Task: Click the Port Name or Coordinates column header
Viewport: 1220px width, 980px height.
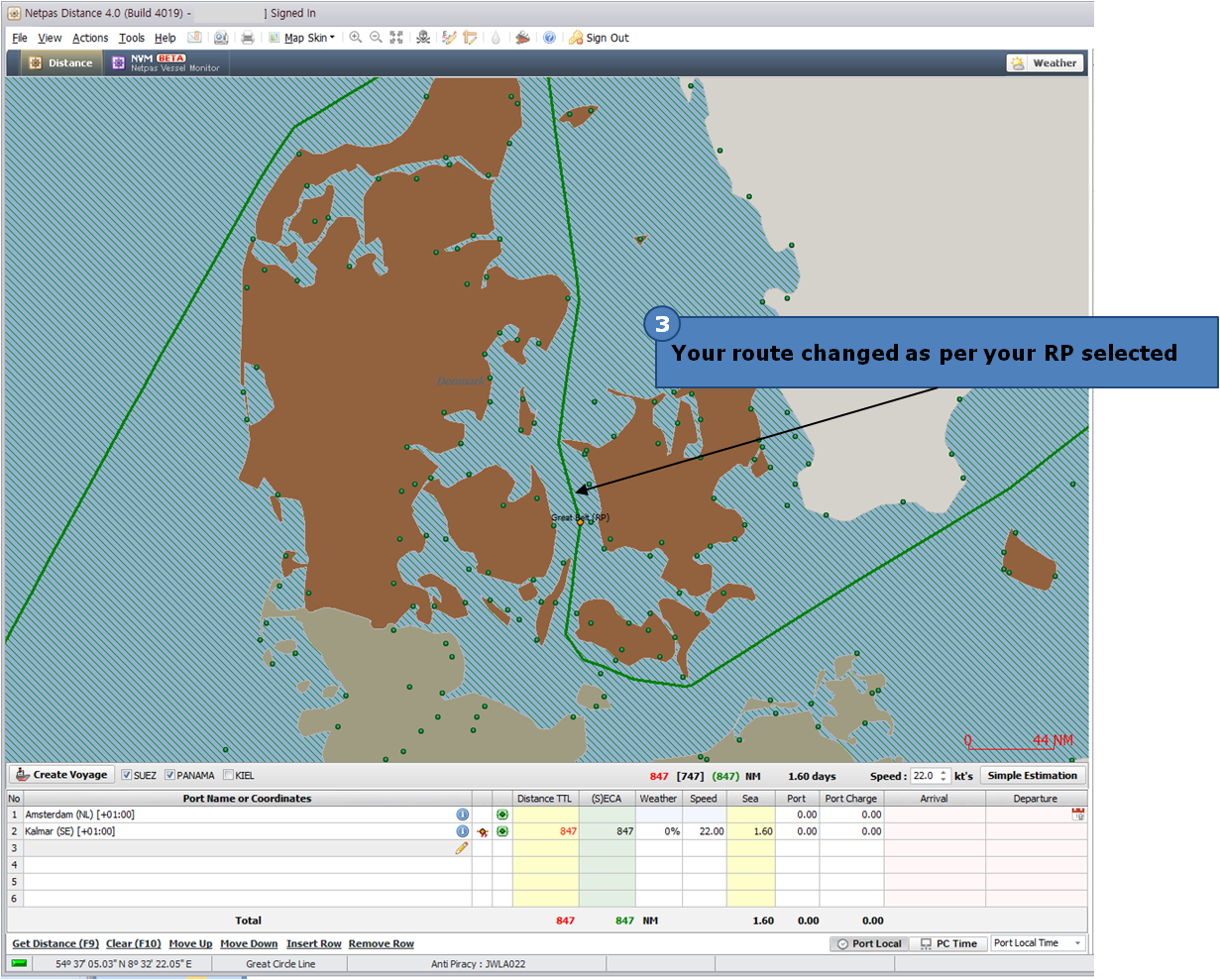Action: (247, 798)
